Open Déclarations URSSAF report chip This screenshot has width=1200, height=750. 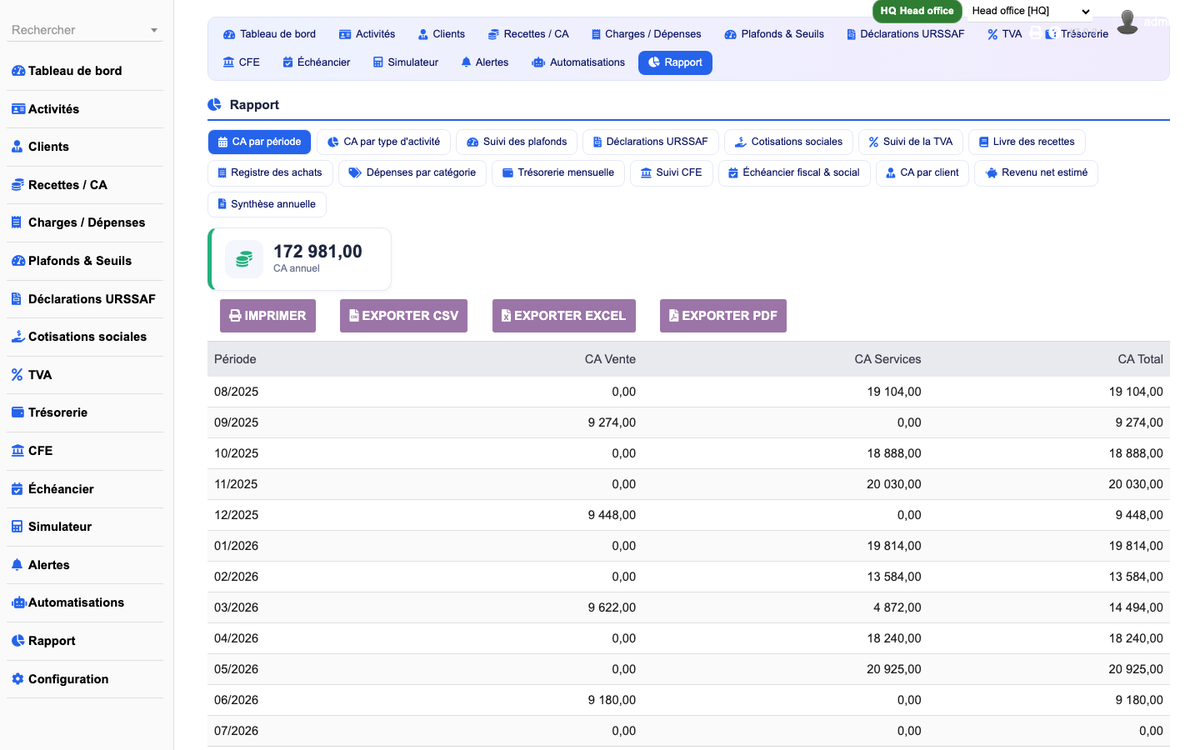(650, 142)
